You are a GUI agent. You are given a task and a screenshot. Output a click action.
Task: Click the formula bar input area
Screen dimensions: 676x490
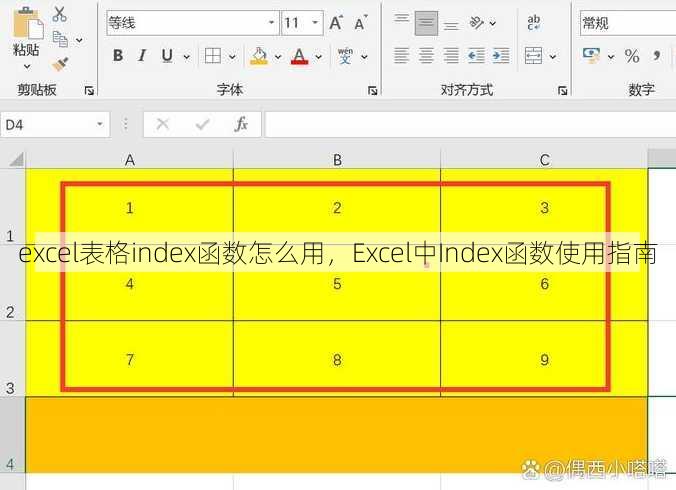pos(470,125)
